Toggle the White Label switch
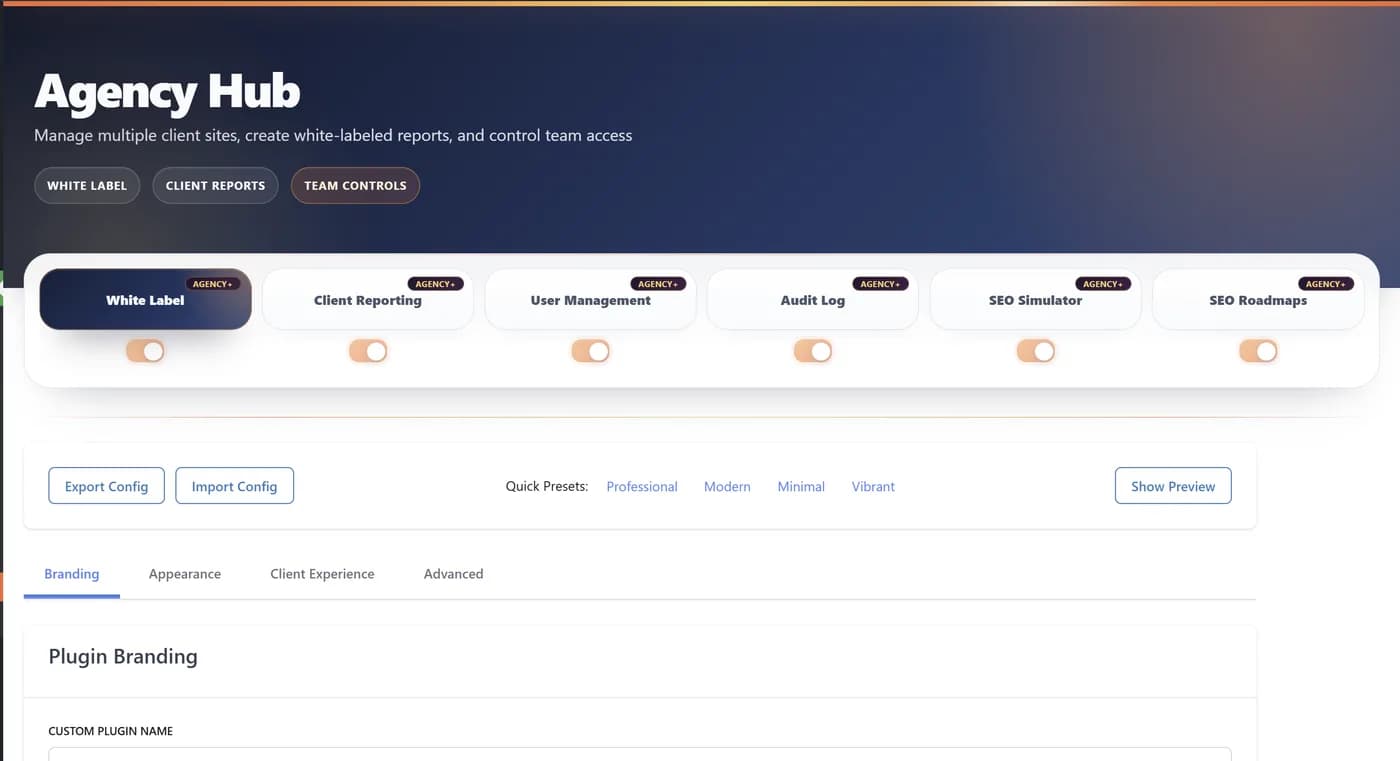This screenshot has width=1400, height=761. tap(145, 351)
